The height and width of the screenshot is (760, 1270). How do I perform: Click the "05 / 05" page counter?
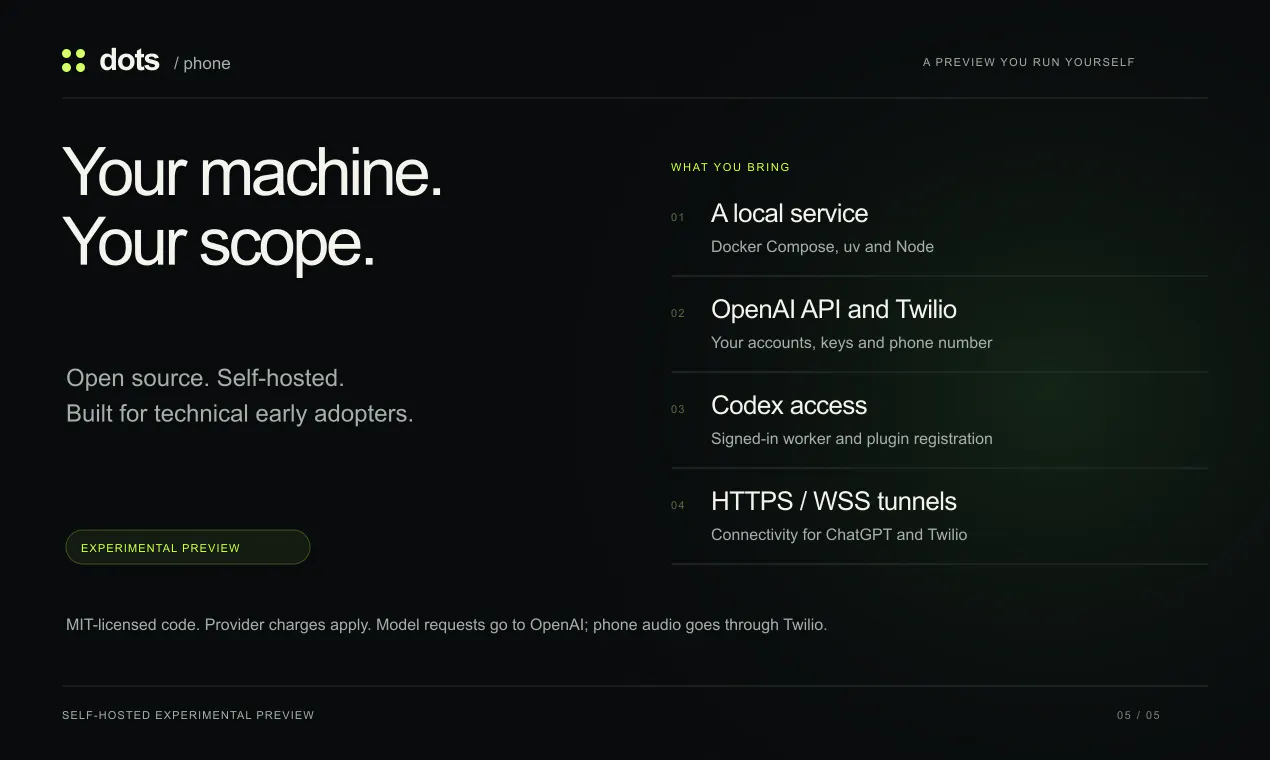pyautogui.click(x=1139, y=715)
